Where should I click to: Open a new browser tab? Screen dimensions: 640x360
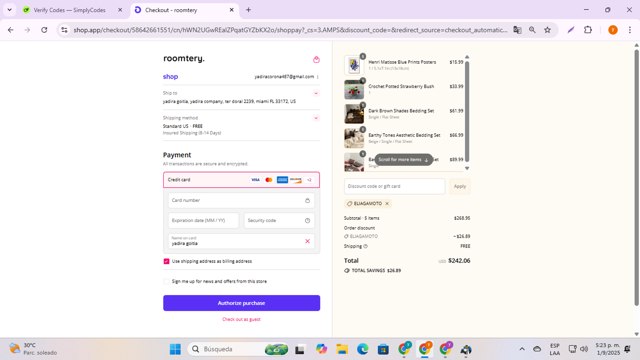pos(248,10)
